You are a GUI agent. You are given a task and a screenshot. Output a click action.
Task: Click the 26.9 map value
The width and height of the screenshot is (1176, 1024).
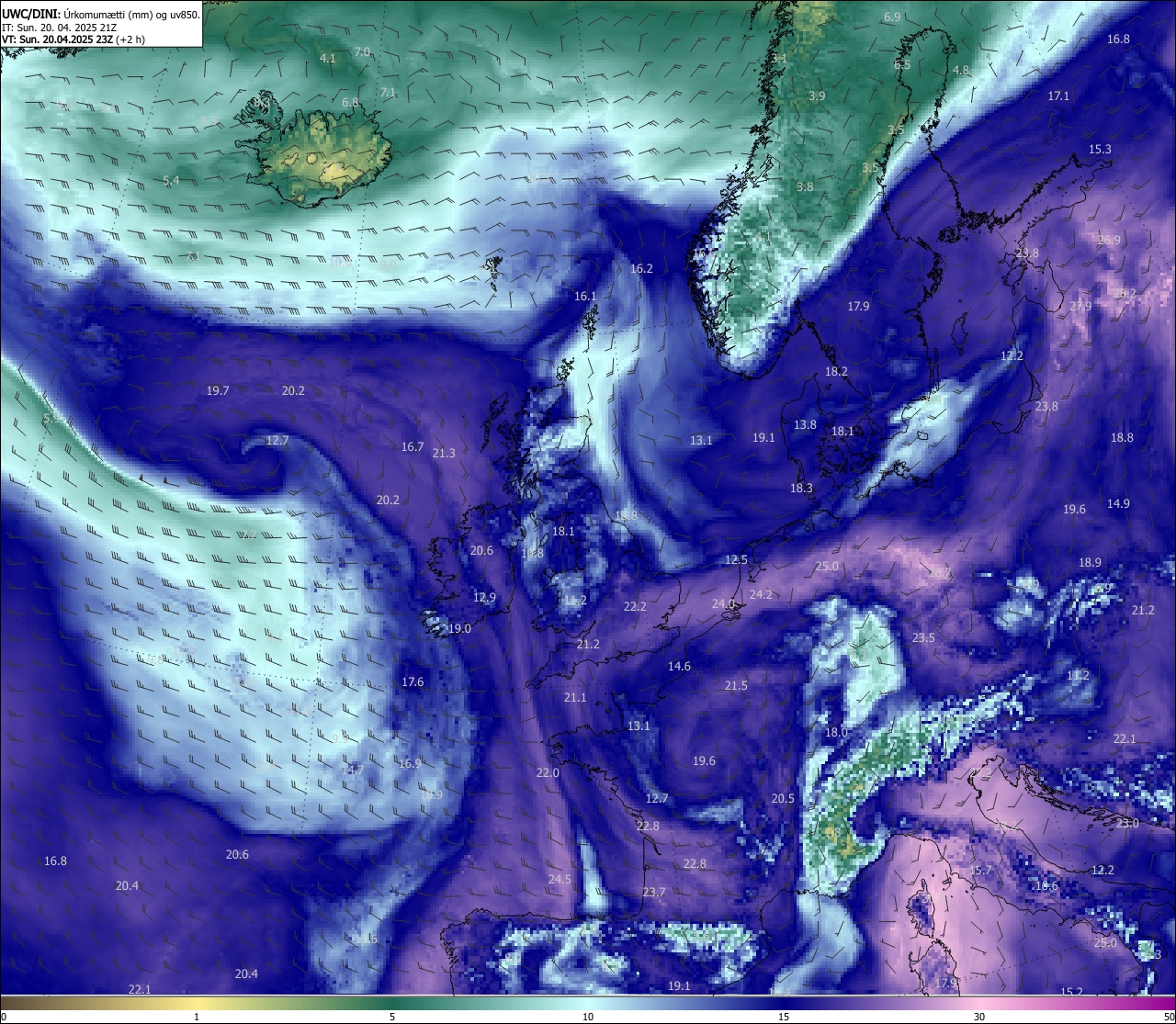1109,241
